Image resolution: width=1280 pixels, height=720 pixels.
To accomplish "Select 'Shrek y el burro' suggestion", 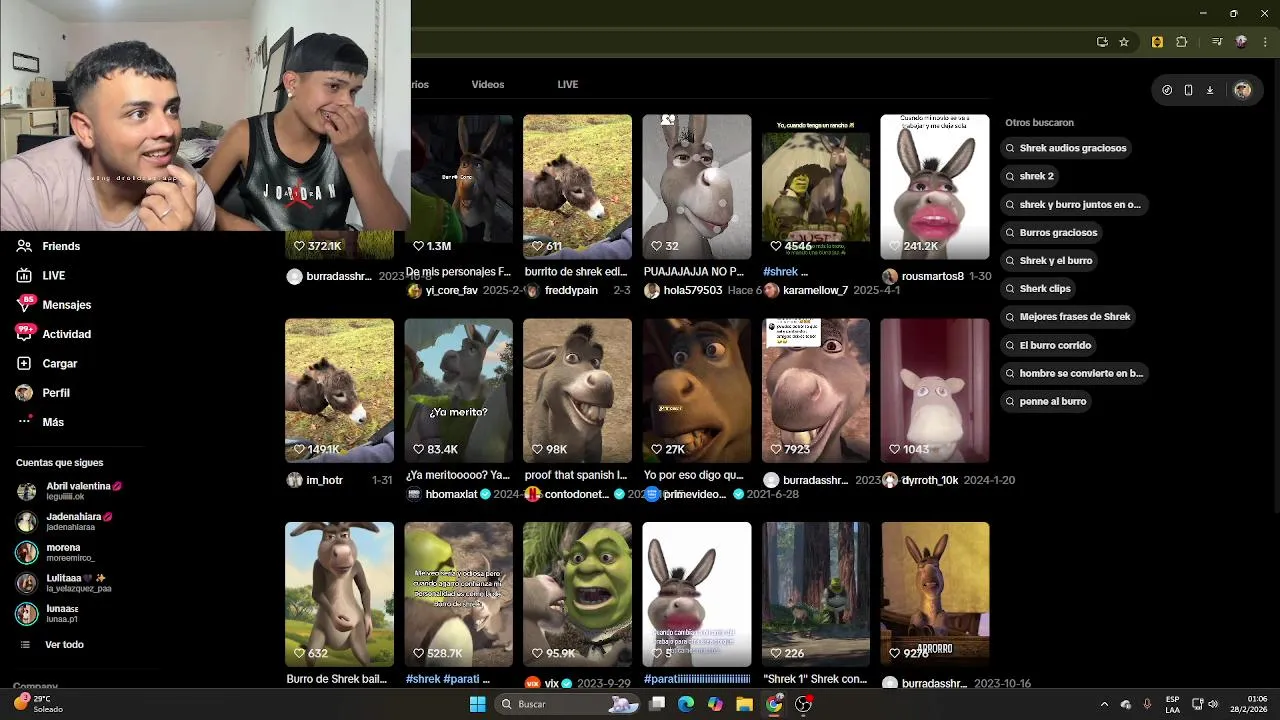I will (1049, 260).
